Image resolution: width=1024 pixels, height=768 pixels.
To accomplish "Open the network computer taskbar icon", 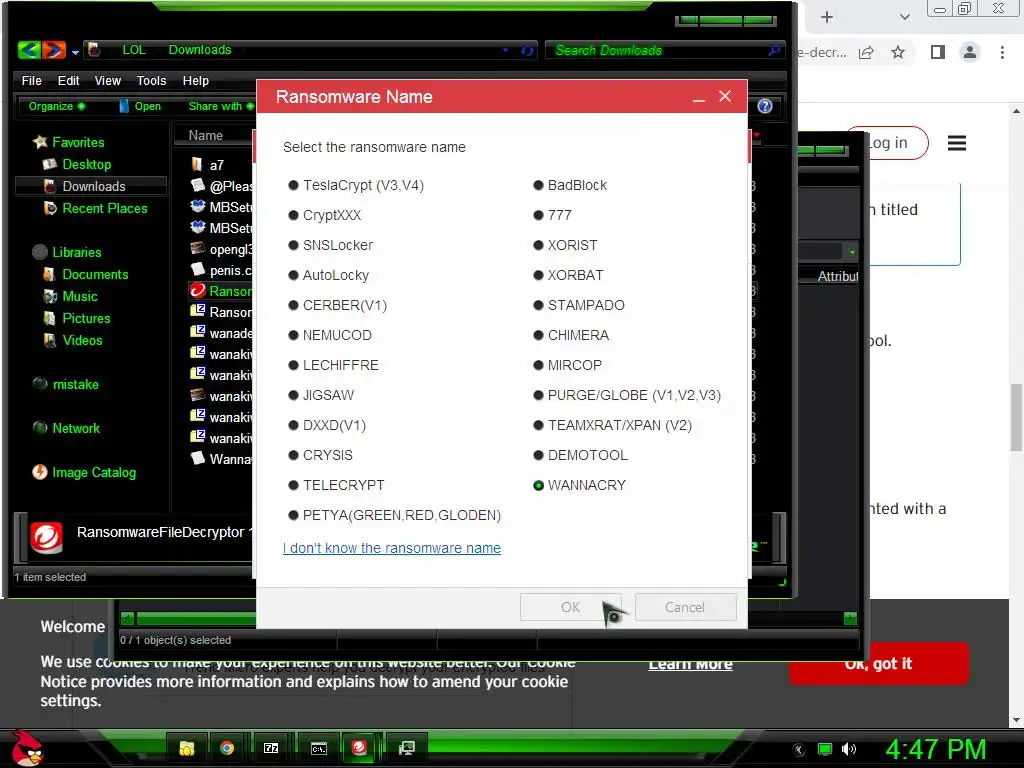I will [x=406, y=748].
